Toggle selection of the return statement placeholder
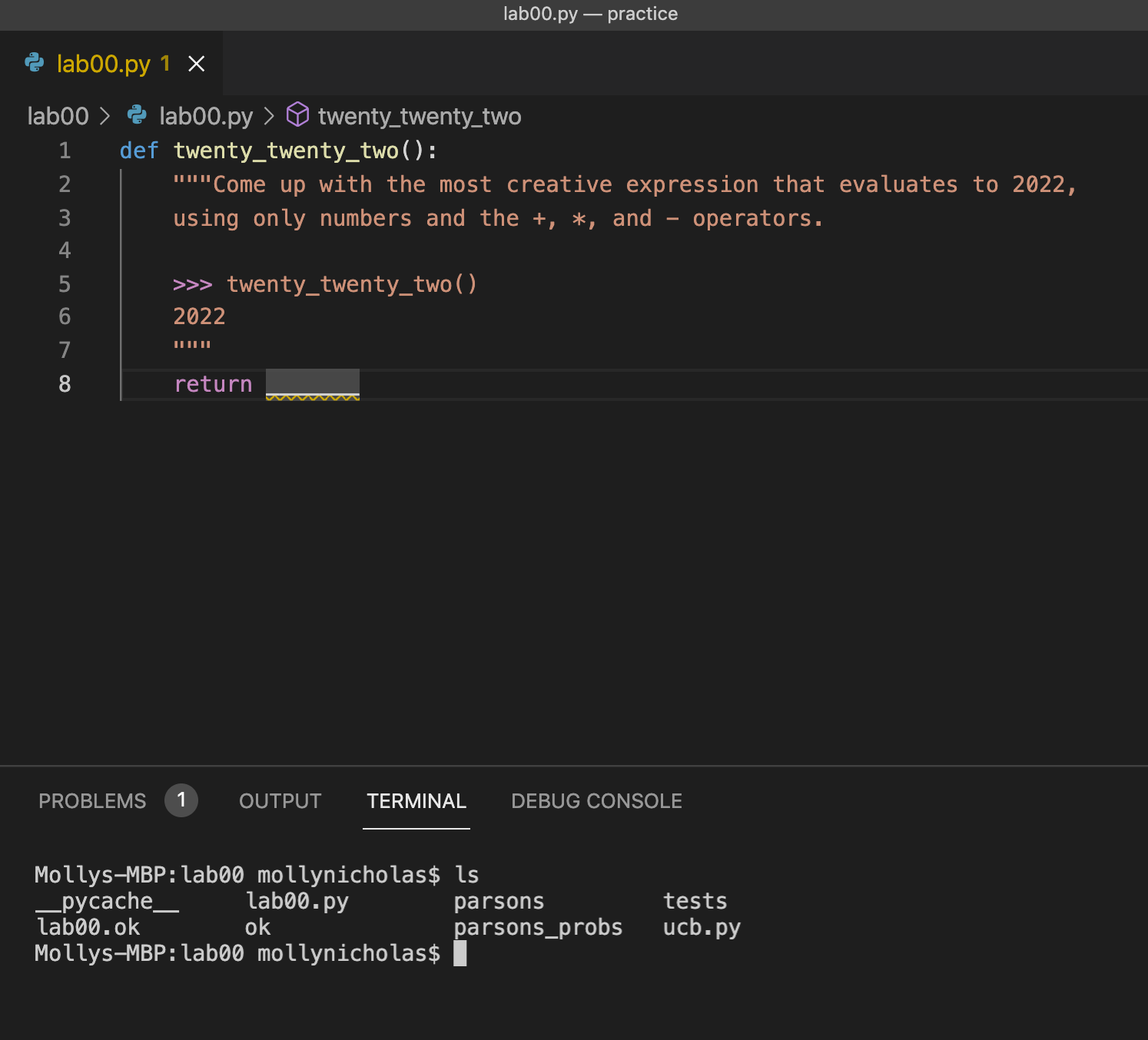This screenshot has width=1148, height=1040. [312, 383]
